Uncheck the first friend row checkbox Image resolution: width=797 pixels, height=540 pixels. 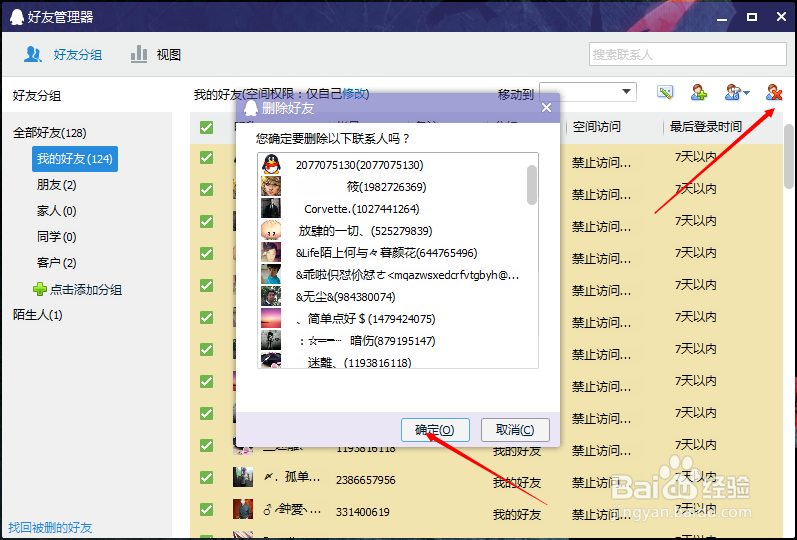(206, 158)
